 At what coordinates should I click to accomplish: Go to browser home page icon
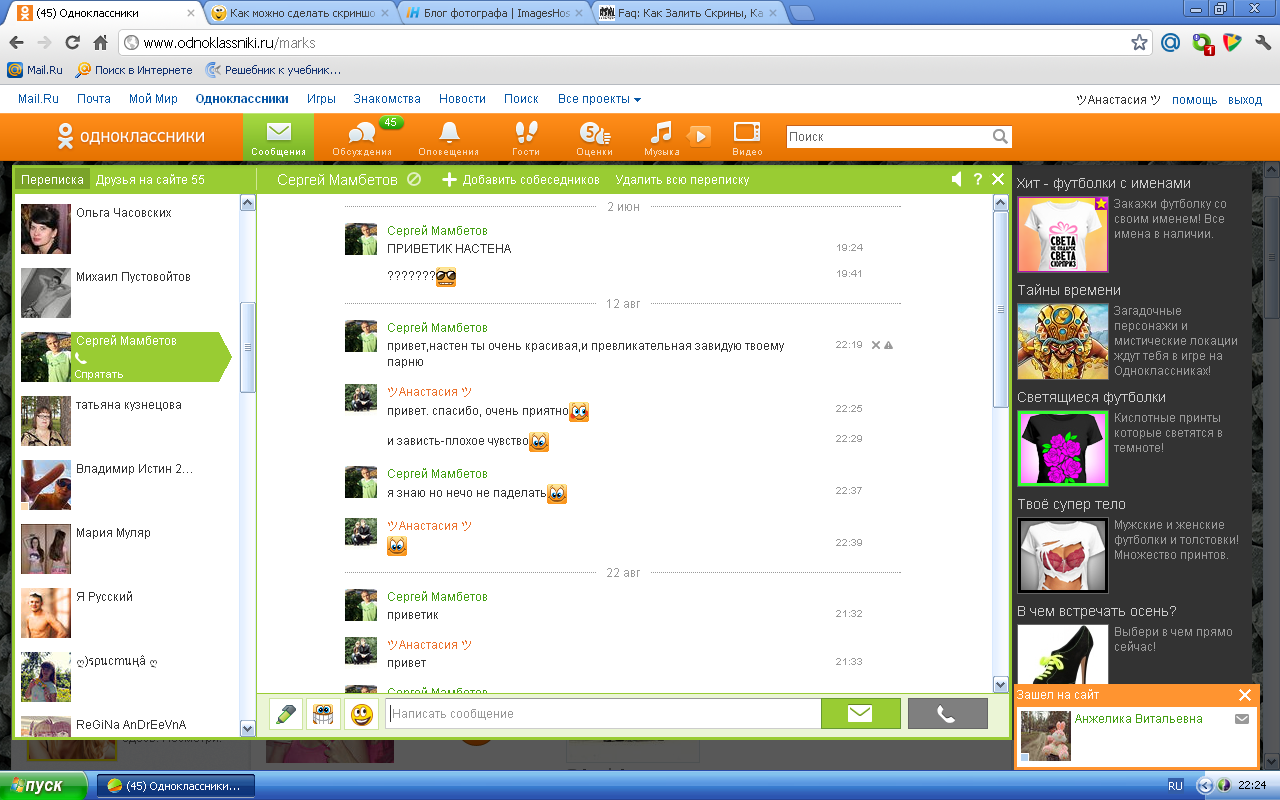point(100,43)
